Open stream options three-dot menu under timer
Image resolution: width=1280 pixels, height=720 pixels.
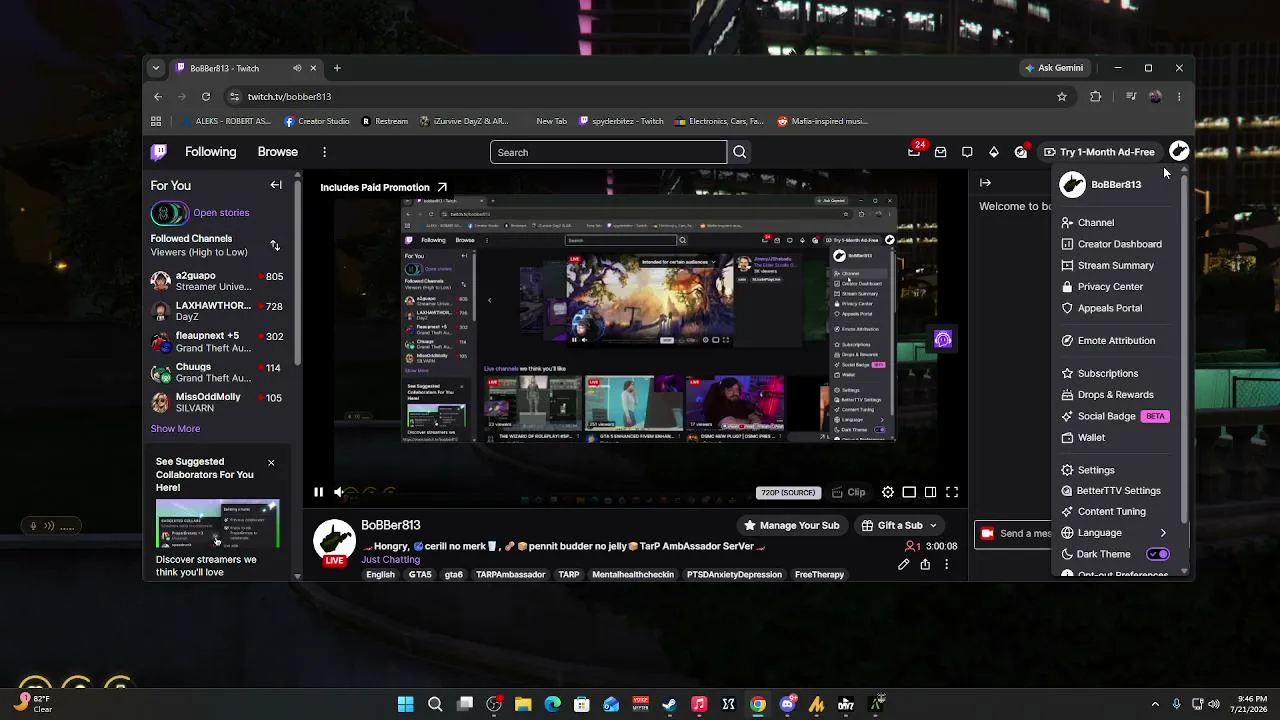coord(946,564)
